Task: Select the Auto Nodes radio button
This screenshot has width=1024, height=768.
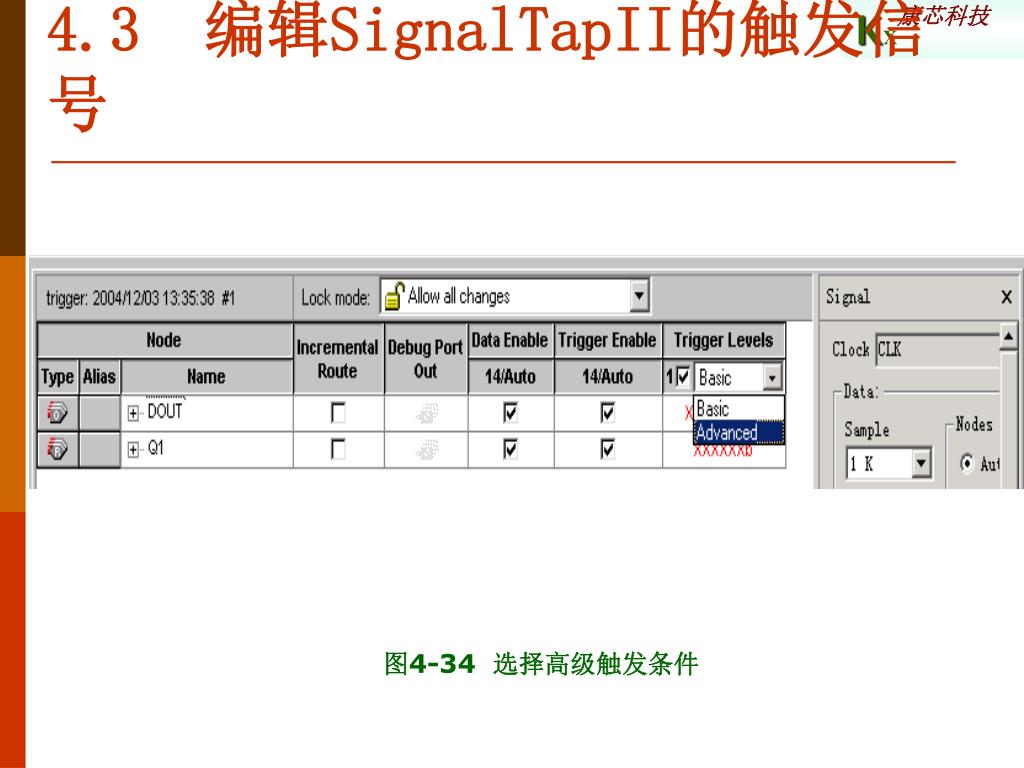Action: click(967, 463)
